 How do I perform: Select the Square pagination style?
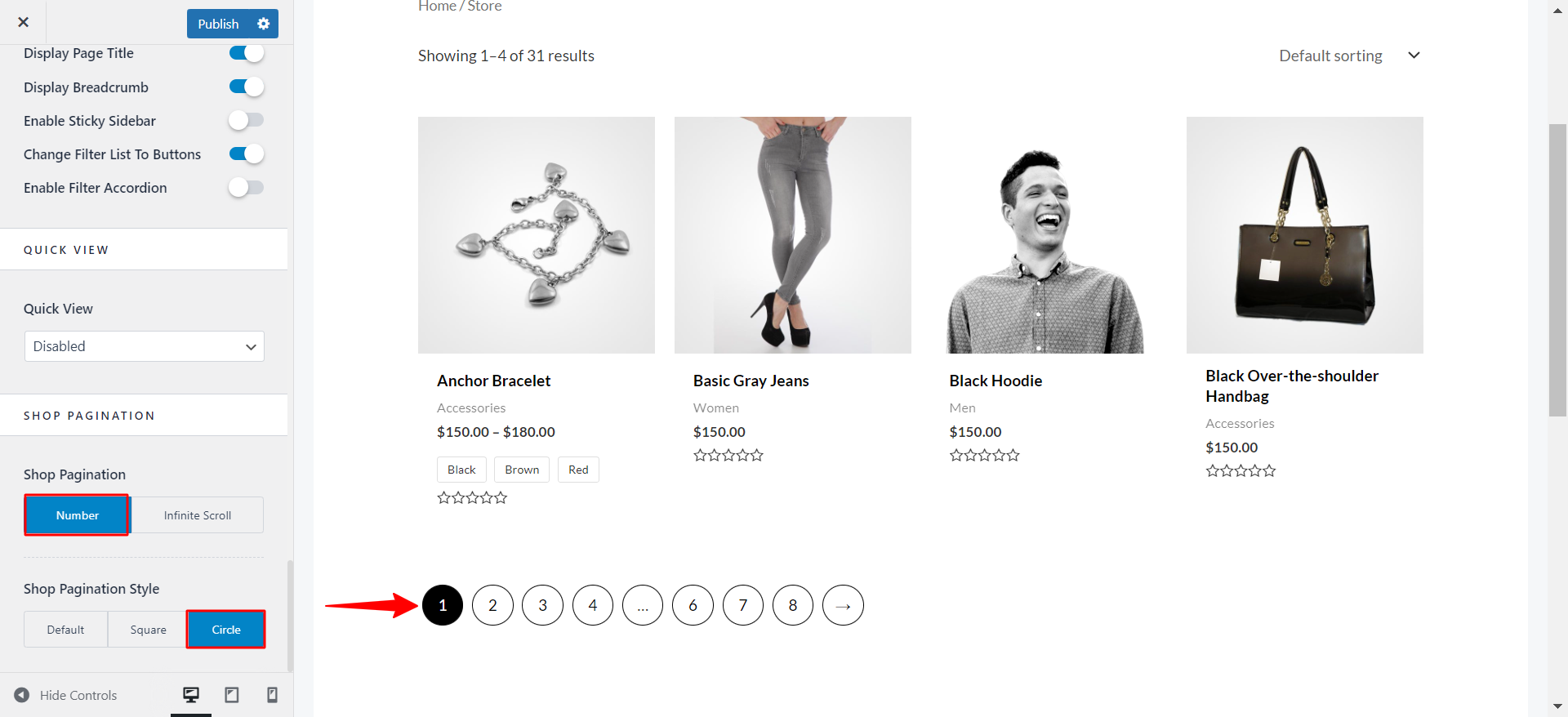147,629
